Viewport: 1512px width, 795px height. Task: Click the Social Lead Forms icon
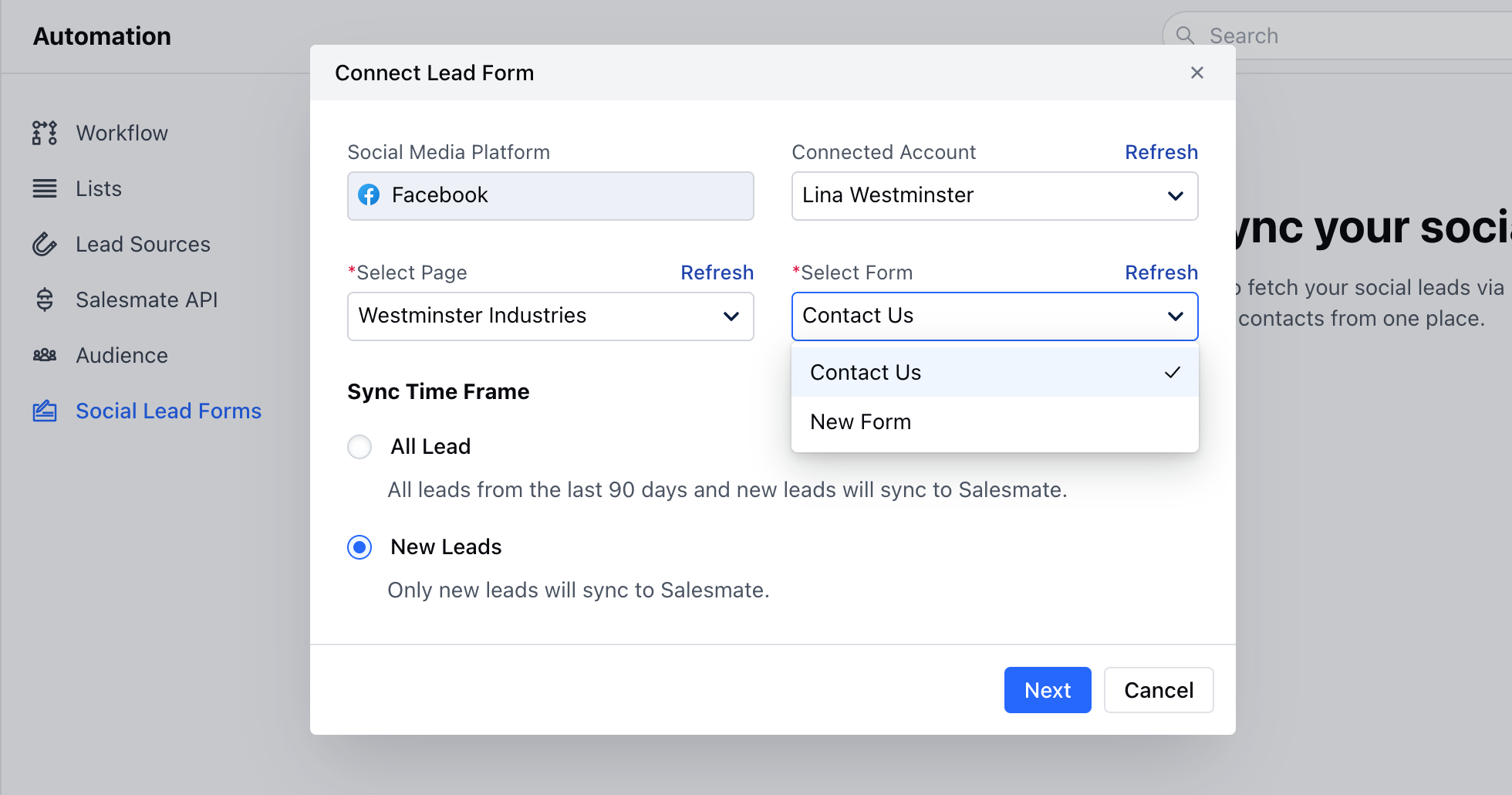[x=45, y=411]
